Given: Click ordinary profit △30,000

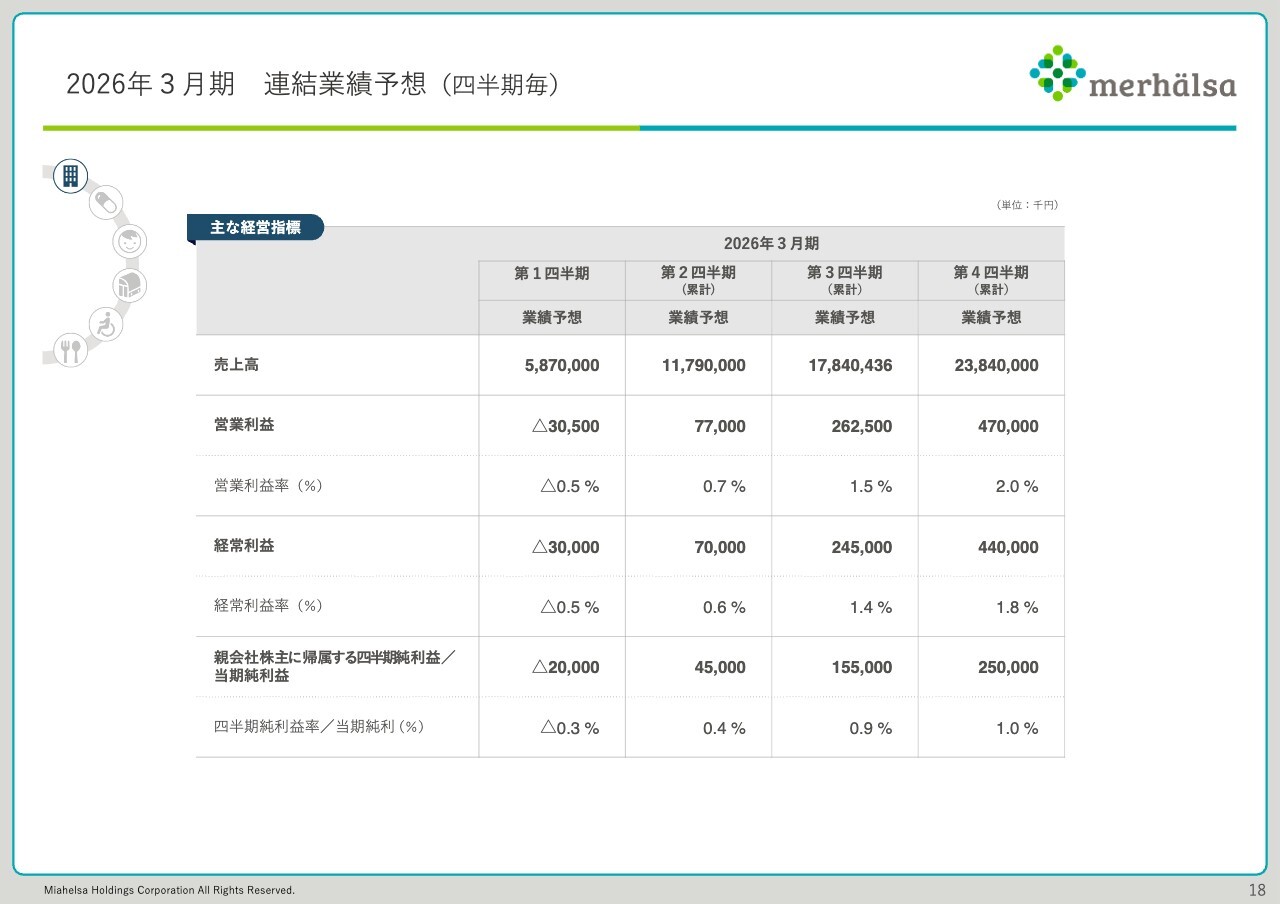Looking at the screenshot, I should [x=566, y=547].
